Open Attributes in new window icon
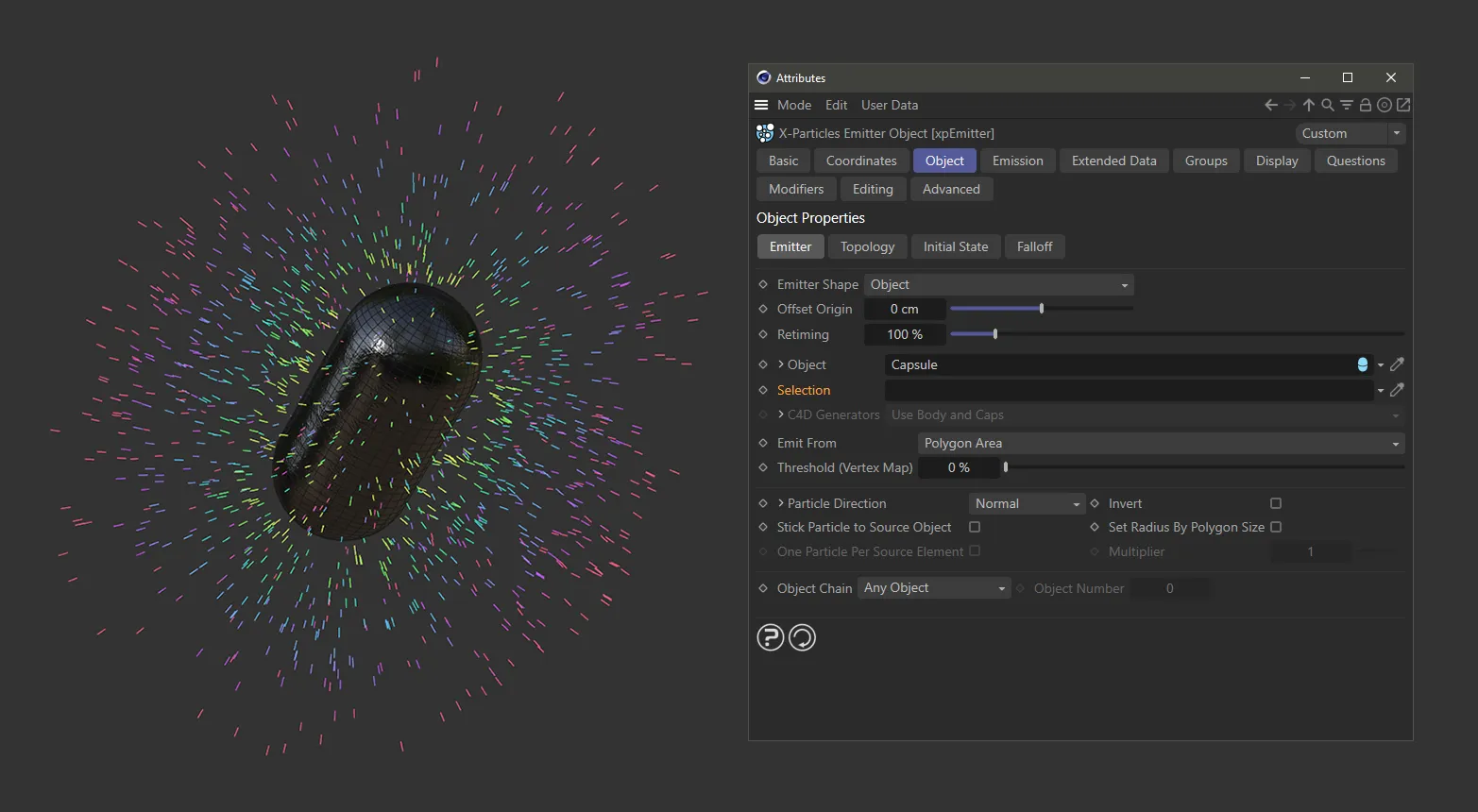 (1403, 105)
